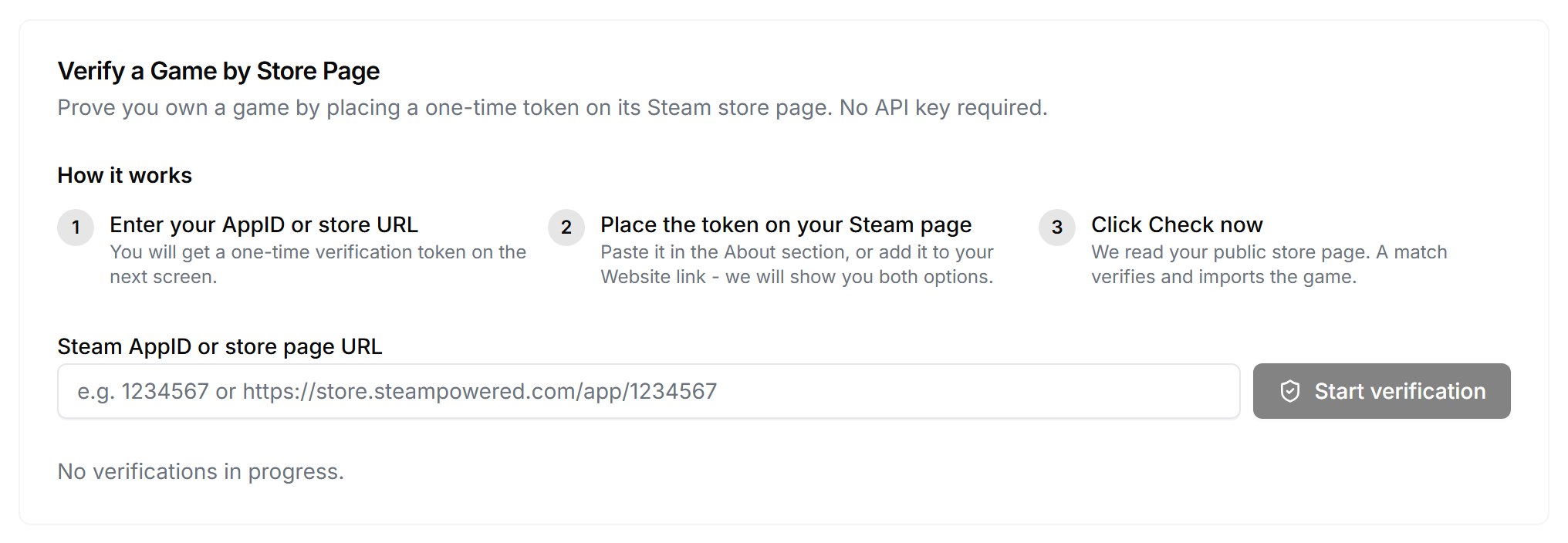Click the "How it works" subheading
The width and height of the screenshot is (1568, 543).
[x=124, y=175]
